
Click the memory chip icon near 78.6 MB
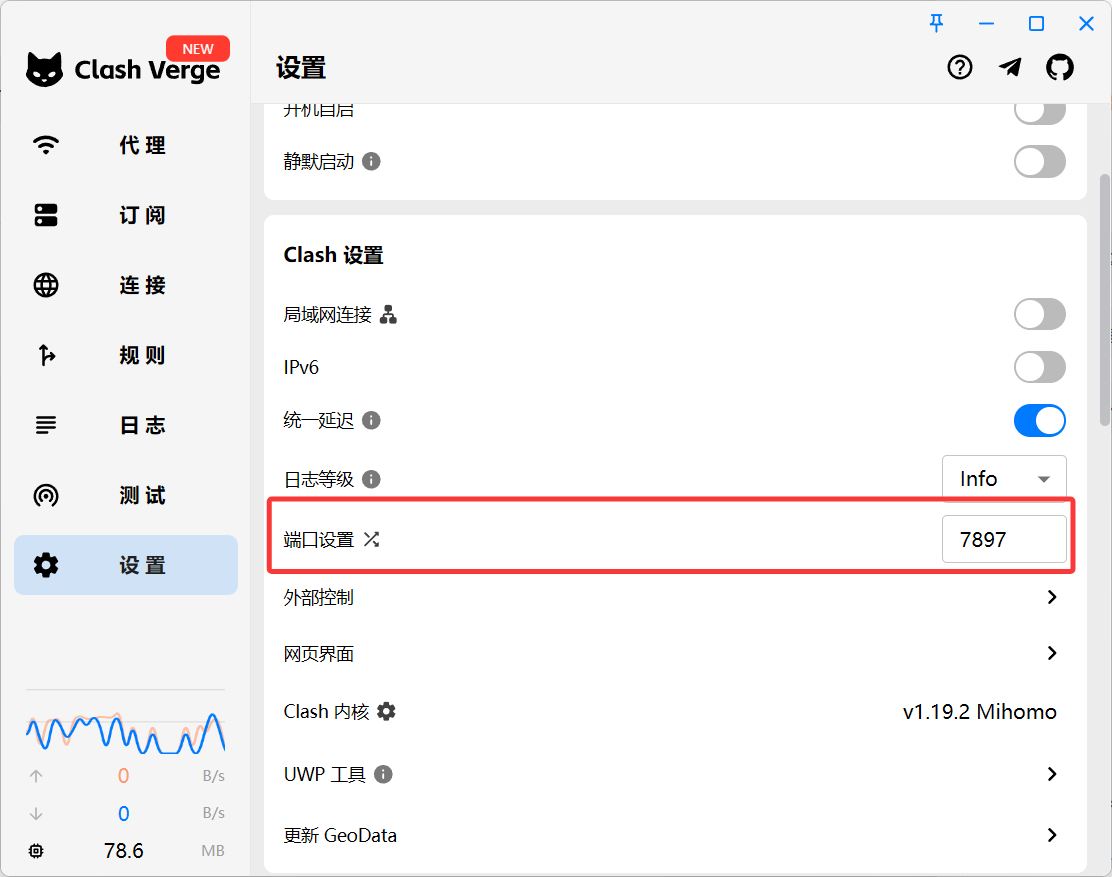click(x=36, y=851)
